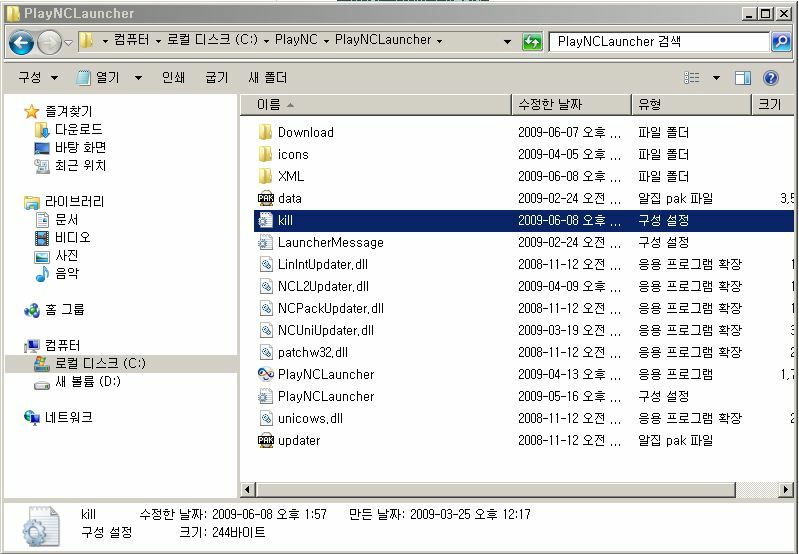Select the data pak file icon
This screenshot has width=799, height=554.
pyautogui.click(x=265, y=198)
